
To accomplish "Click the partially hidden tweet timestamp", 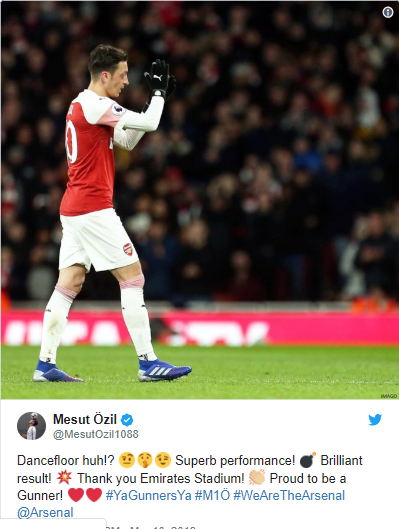I will click(x=151, y=527).
